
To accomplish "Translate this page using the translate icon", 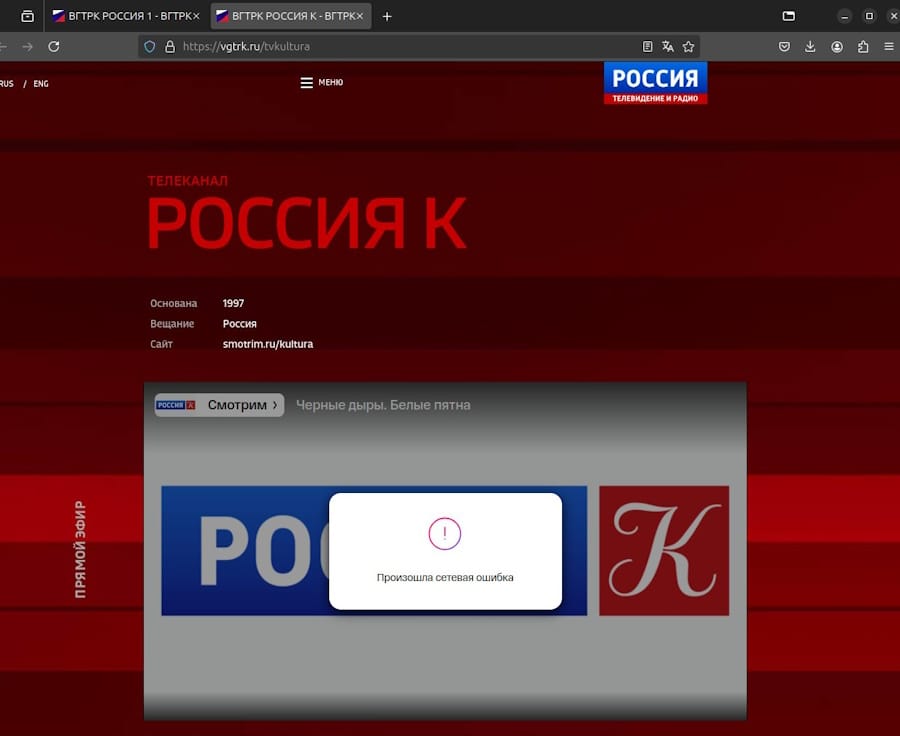I will point(668,47).
